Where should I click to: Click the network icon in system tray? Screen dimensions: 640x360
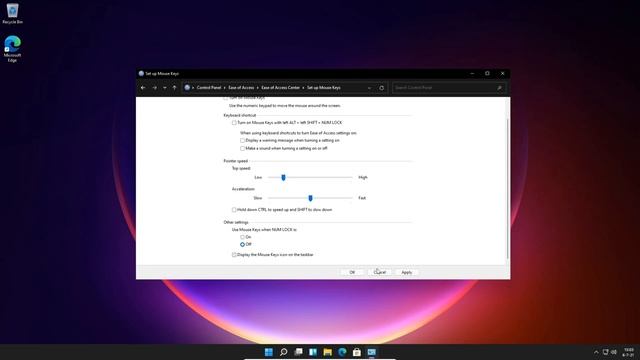click(606, 352)
